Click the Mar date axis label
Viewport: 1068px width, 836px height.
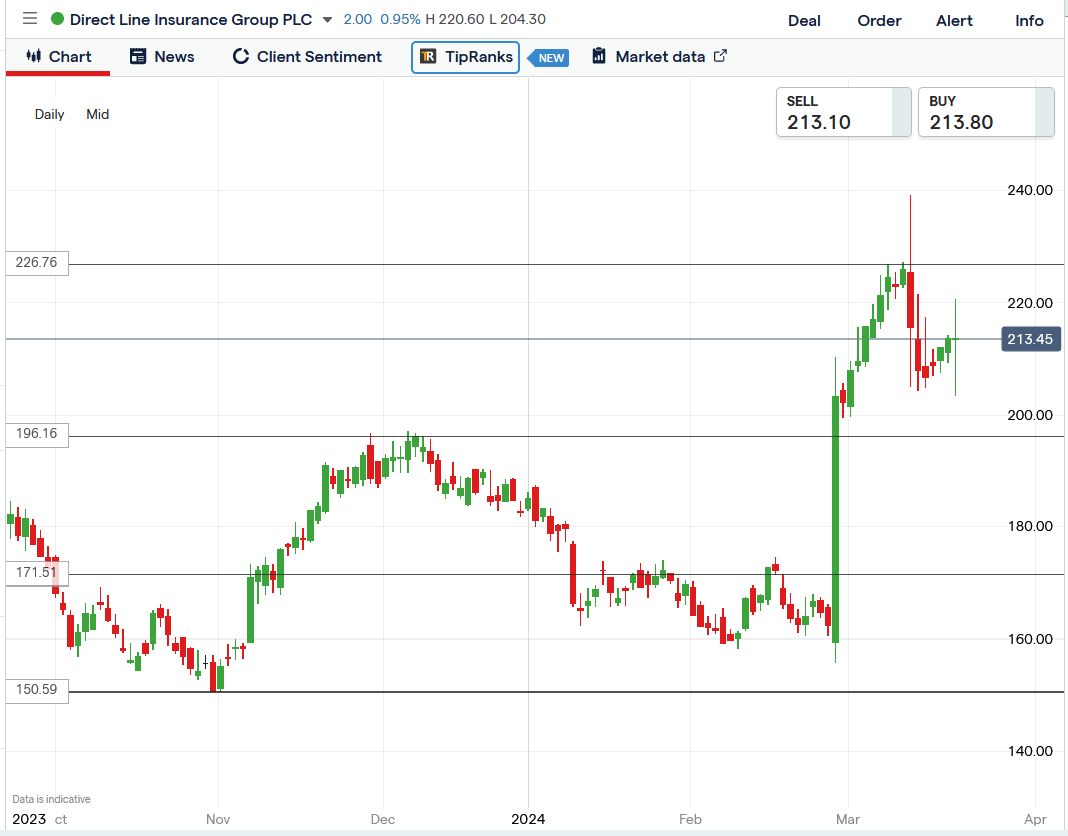coord(847,819)
